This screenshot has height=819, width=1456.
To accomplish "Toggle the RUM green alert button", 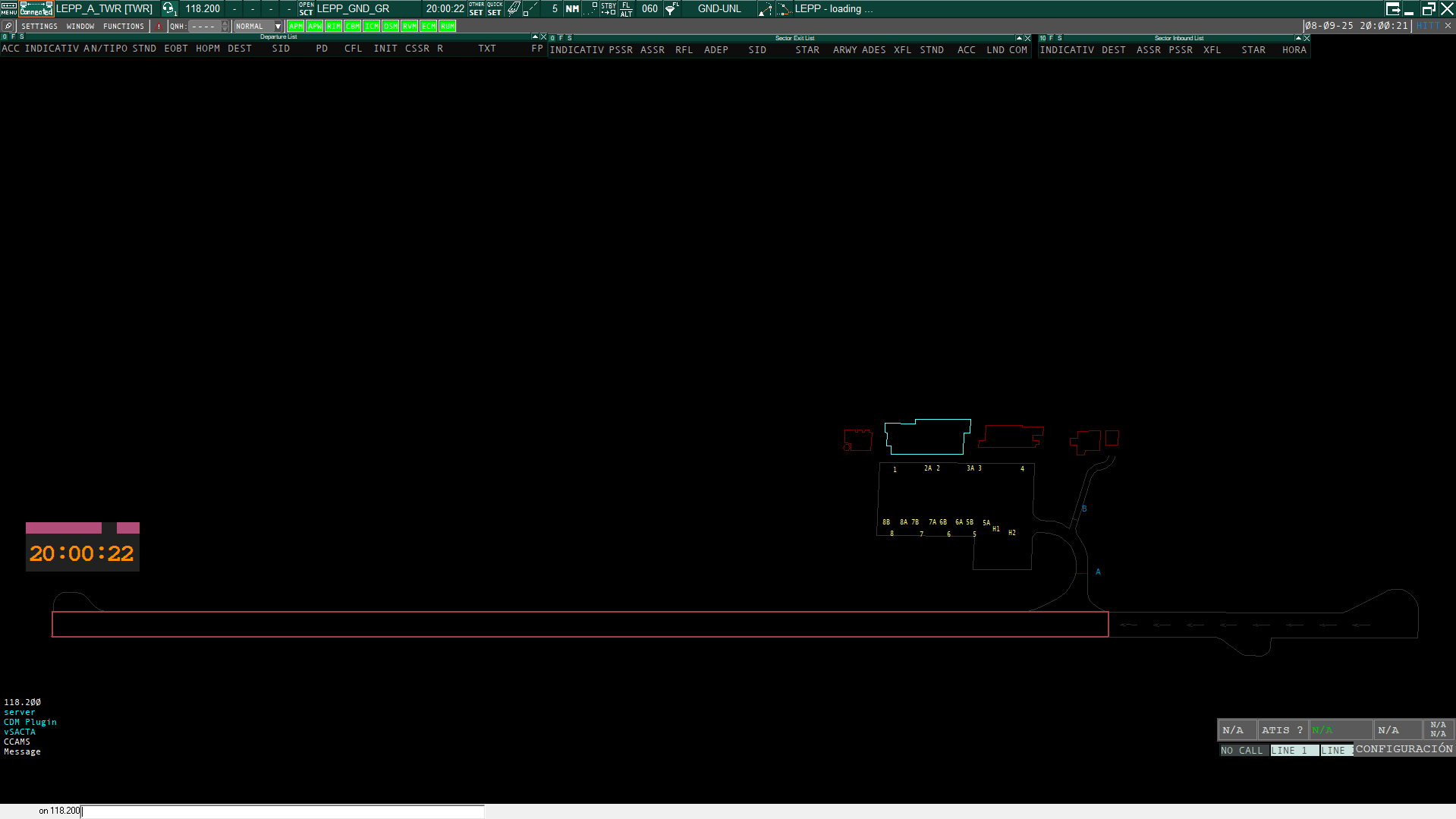I will tap(447, 27).
